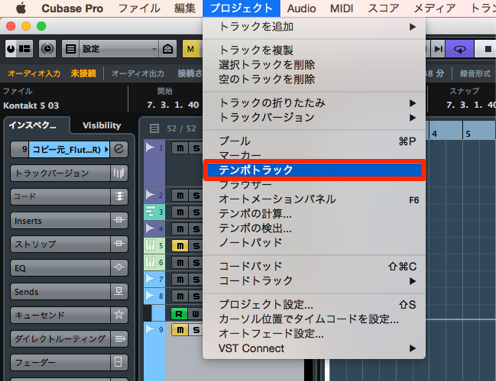Expand the トラックの折りたたみ submenu
The image size is (496, 381).
click(314, 103)
